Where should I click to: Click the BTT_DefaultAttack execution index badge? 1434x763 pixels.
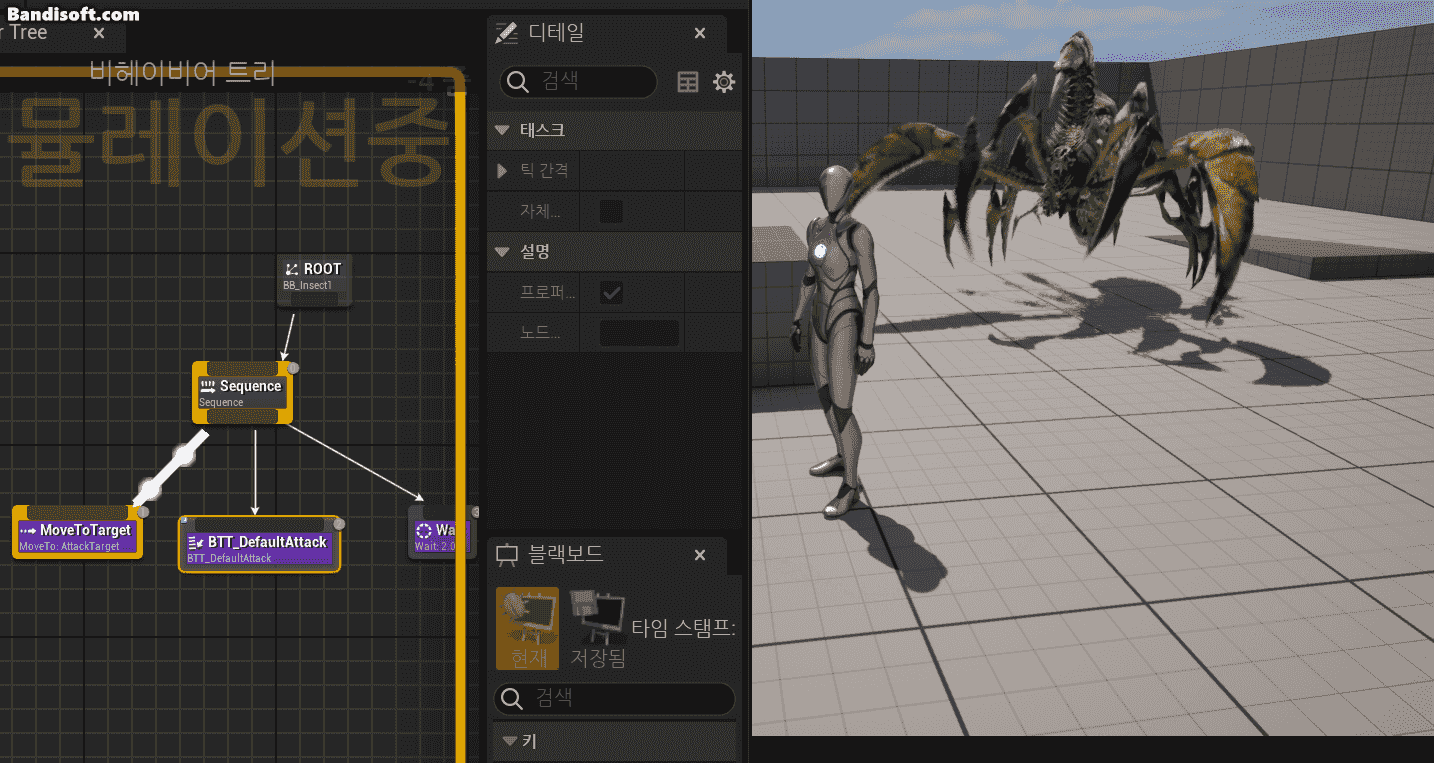[x=339, y=524]
